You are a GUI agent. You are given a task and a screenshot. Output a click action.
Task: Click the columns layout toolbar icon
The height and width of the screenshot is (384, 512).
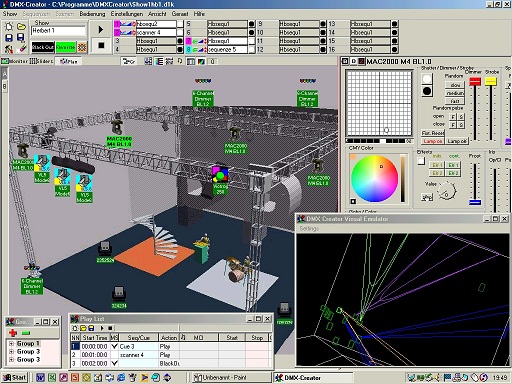coord(191,61)
